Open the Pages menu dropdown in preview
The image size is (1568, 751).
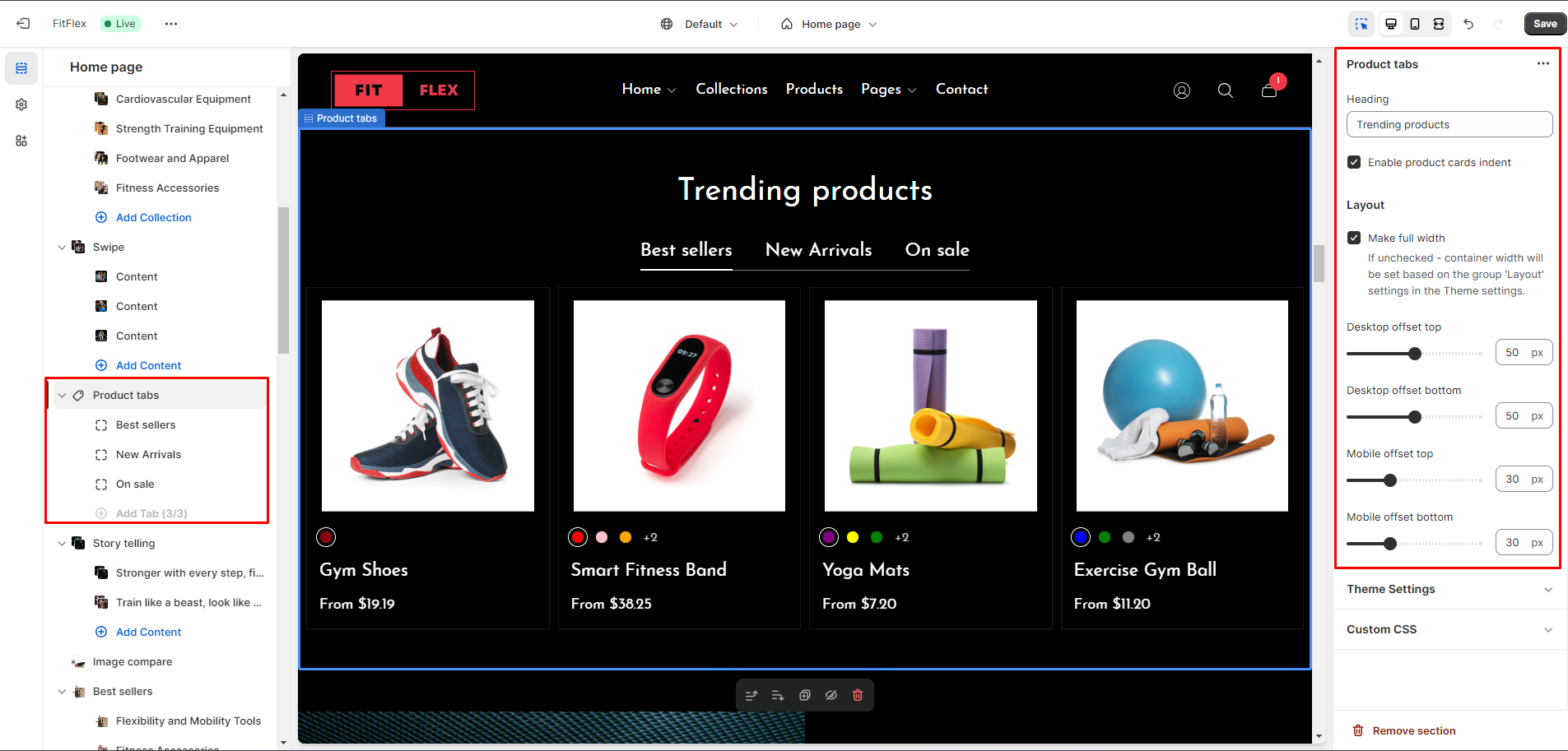(x=889, y=89)
